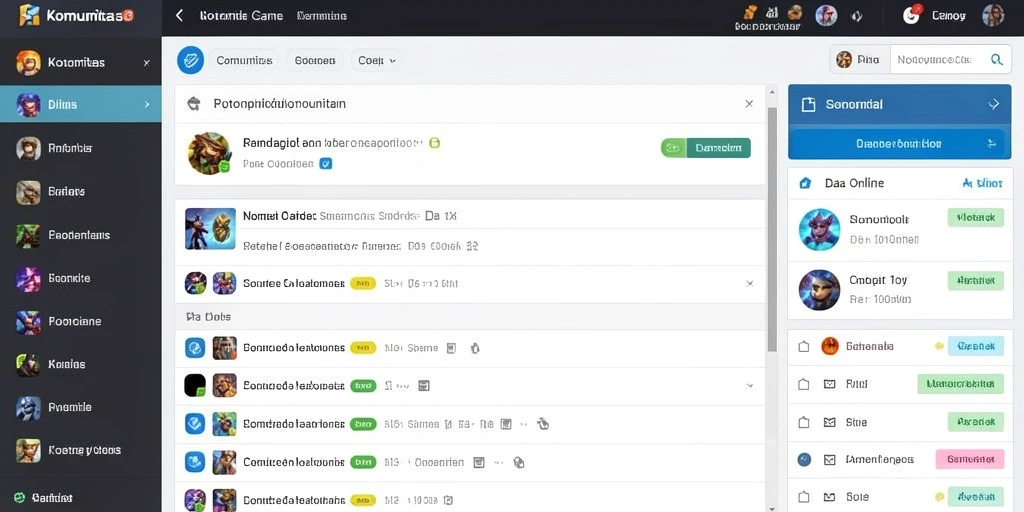Click the blue Dasaeer Sonchtloe button
The image size is (1024, 512).
point(899,144)
